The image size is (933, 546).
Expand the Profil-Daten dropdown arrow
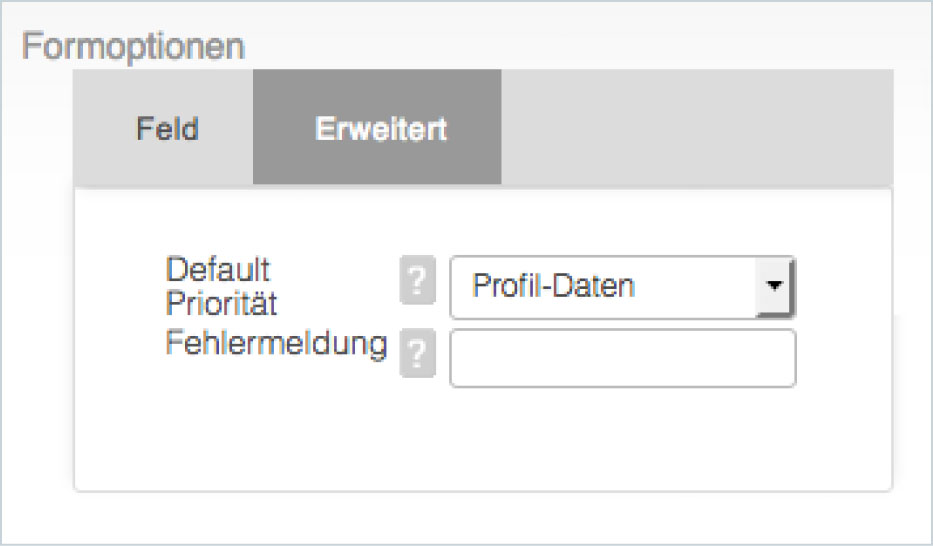coord(774,286)
